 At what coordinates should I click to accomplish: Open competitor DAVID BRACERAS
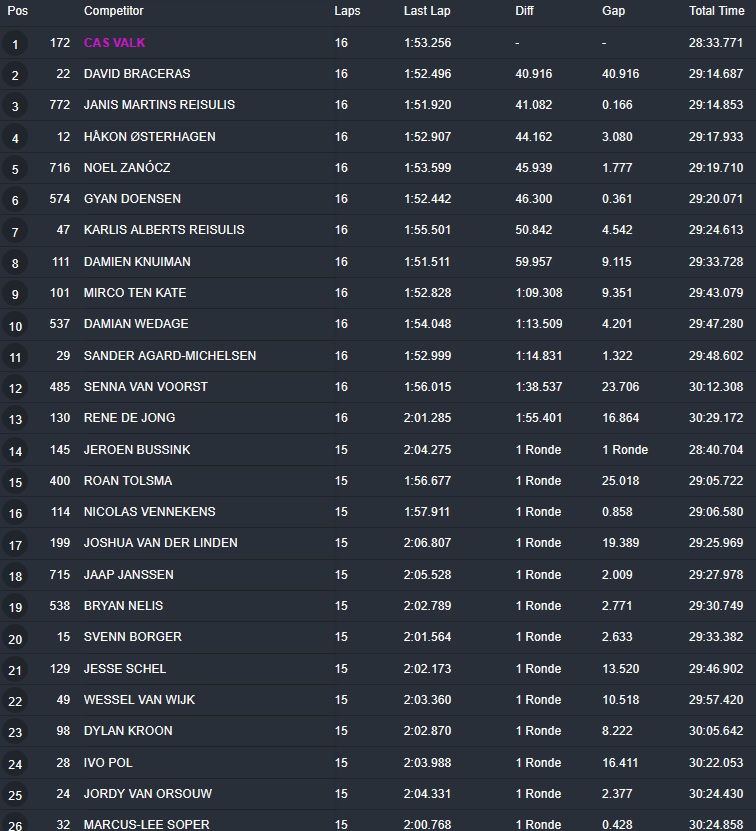[137, 74]
